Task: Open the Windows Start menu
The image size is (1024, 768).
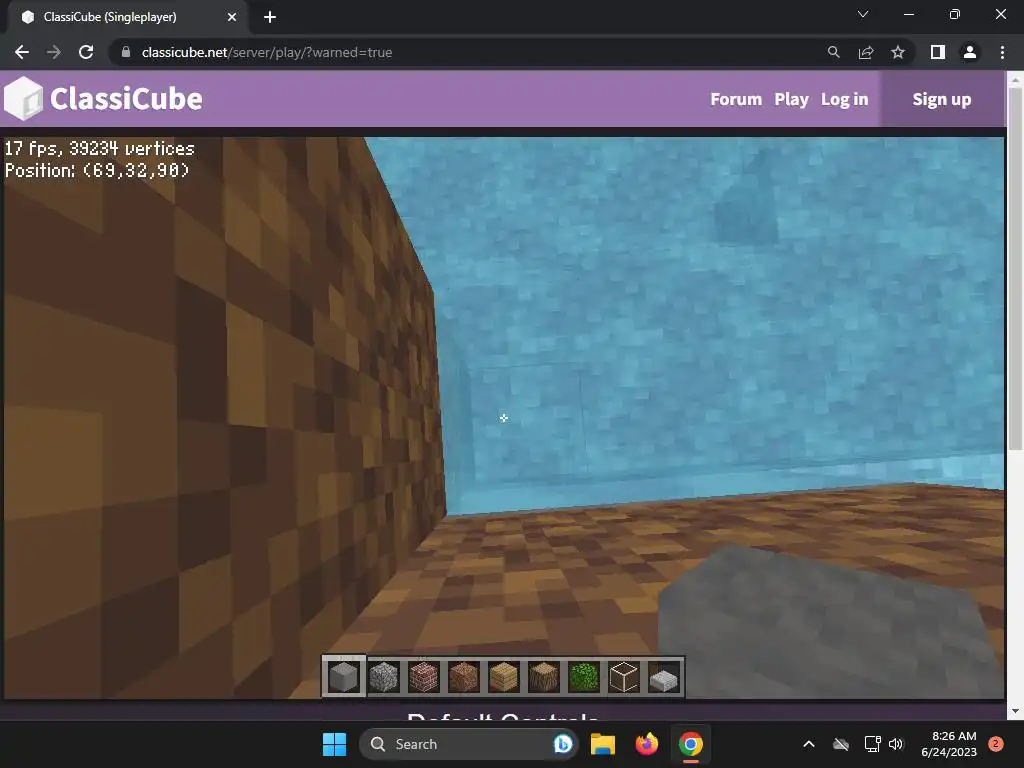Action: click(334, 744)
